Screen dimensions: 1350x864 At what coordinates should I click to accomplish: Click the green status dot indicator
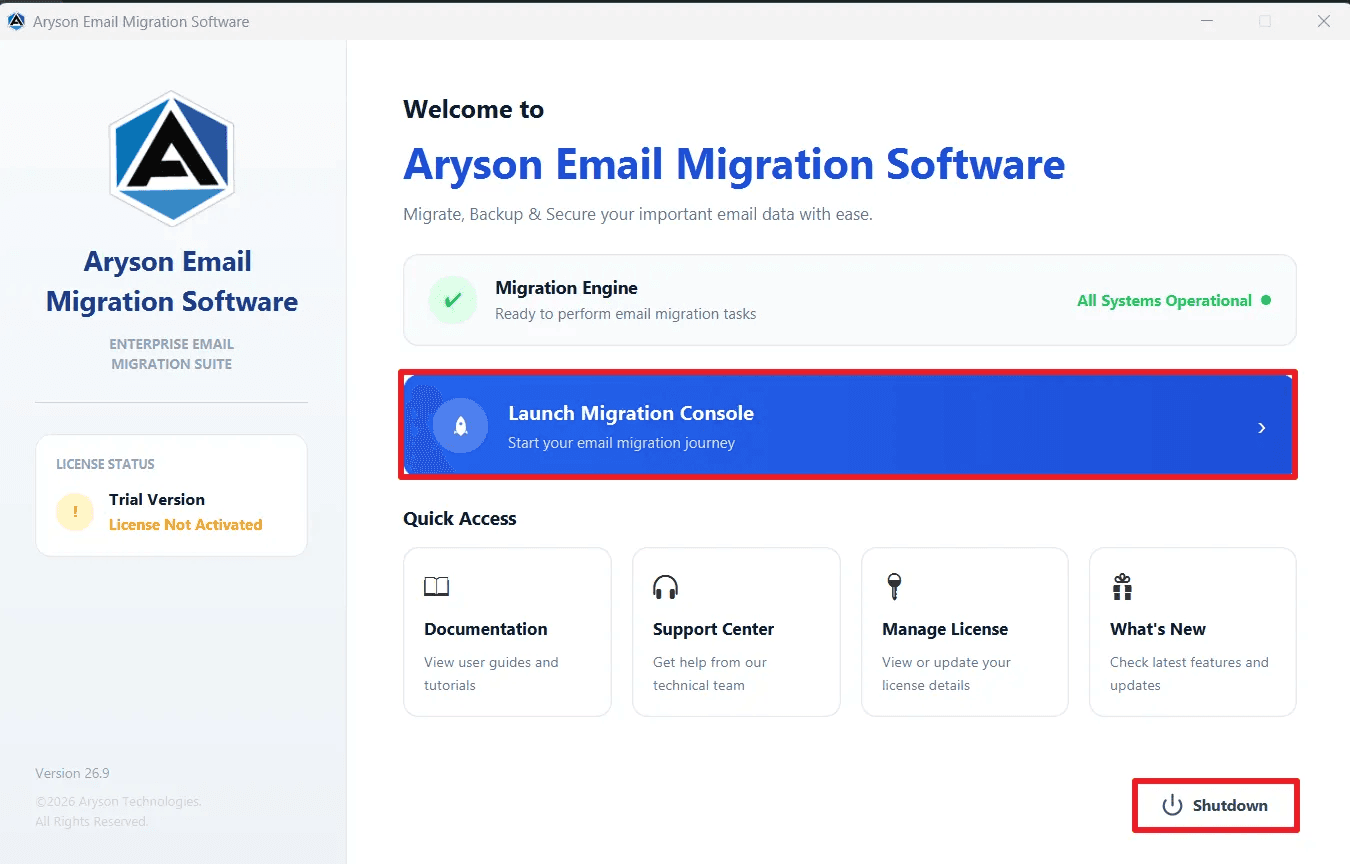[x=1266, y=300]
